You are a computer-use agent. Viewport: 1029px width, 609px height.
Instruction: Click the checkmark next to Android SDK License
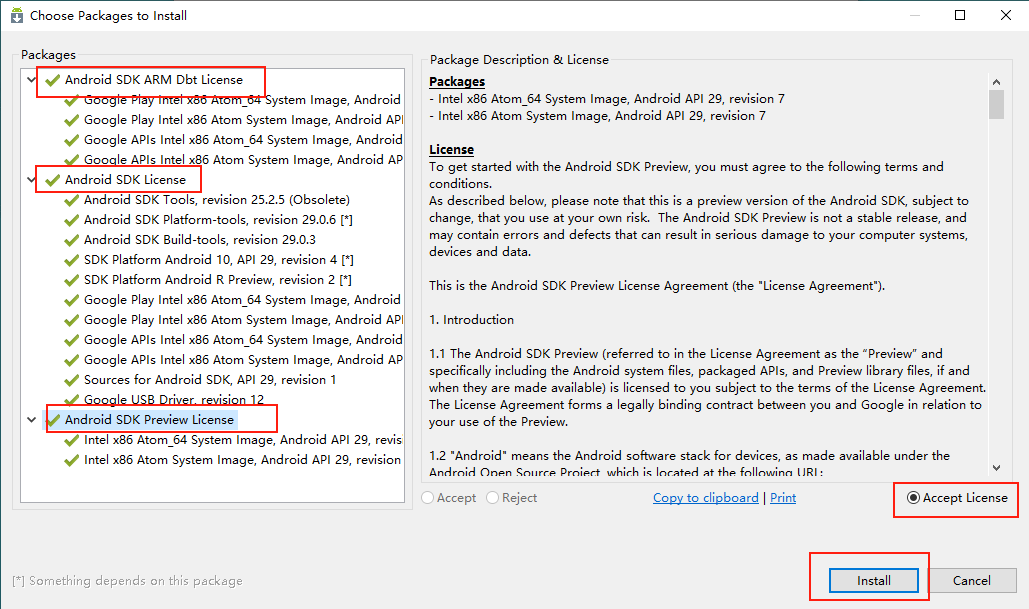click(52, 180)
